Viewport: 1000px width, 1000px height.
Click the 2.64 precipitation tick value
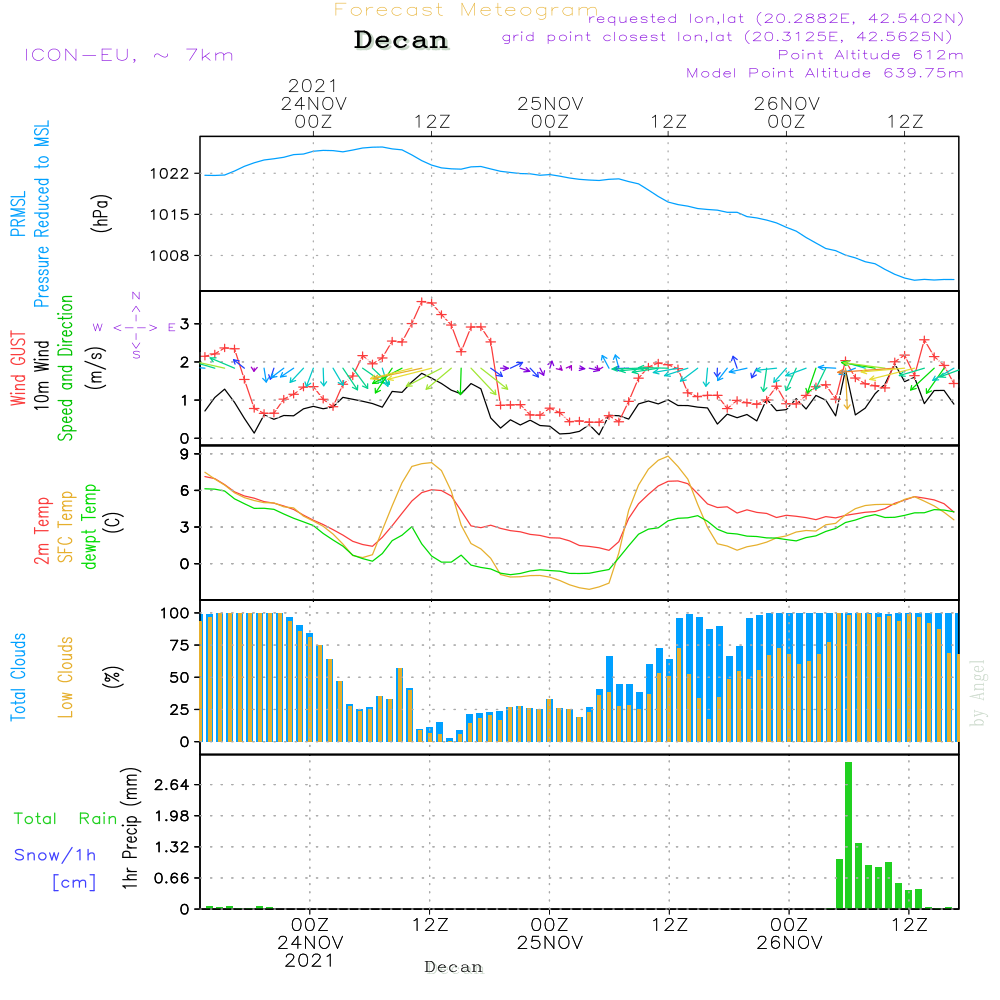pos(172,784)
